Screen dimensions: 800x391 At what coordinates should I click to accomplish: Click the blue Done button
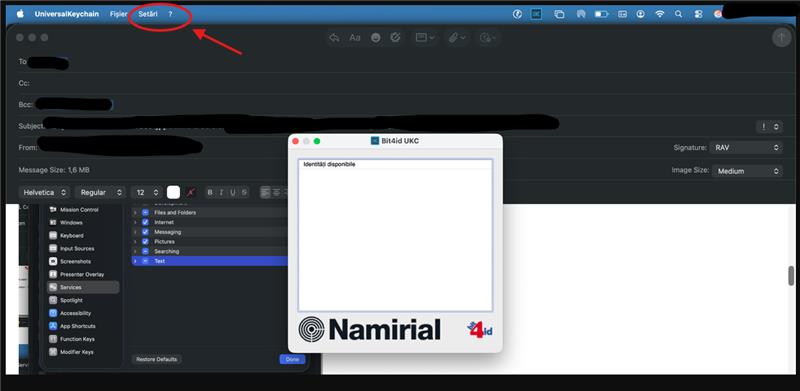[x=292, y=359]
